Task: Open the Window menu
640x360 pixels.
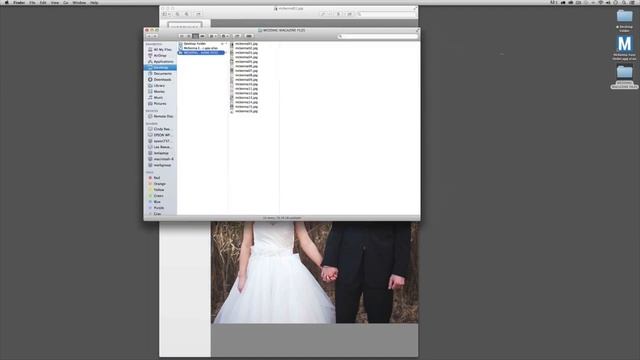Action: [x=79, y=2]
